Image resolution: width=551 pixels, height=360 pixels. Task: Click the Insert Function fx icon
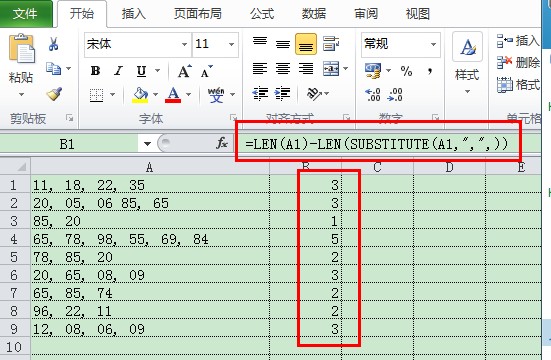[222, 143]
